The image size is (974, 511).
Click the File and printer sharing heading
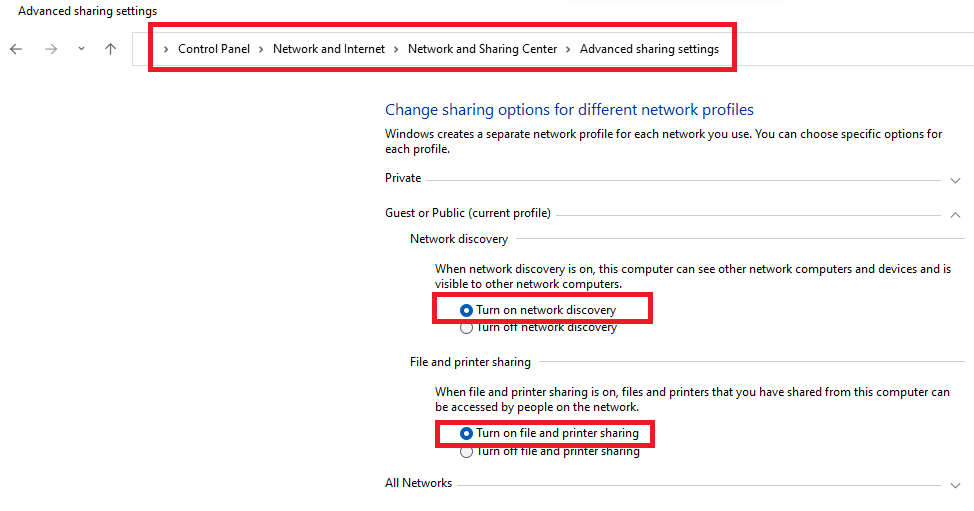[x=470, y=362]
